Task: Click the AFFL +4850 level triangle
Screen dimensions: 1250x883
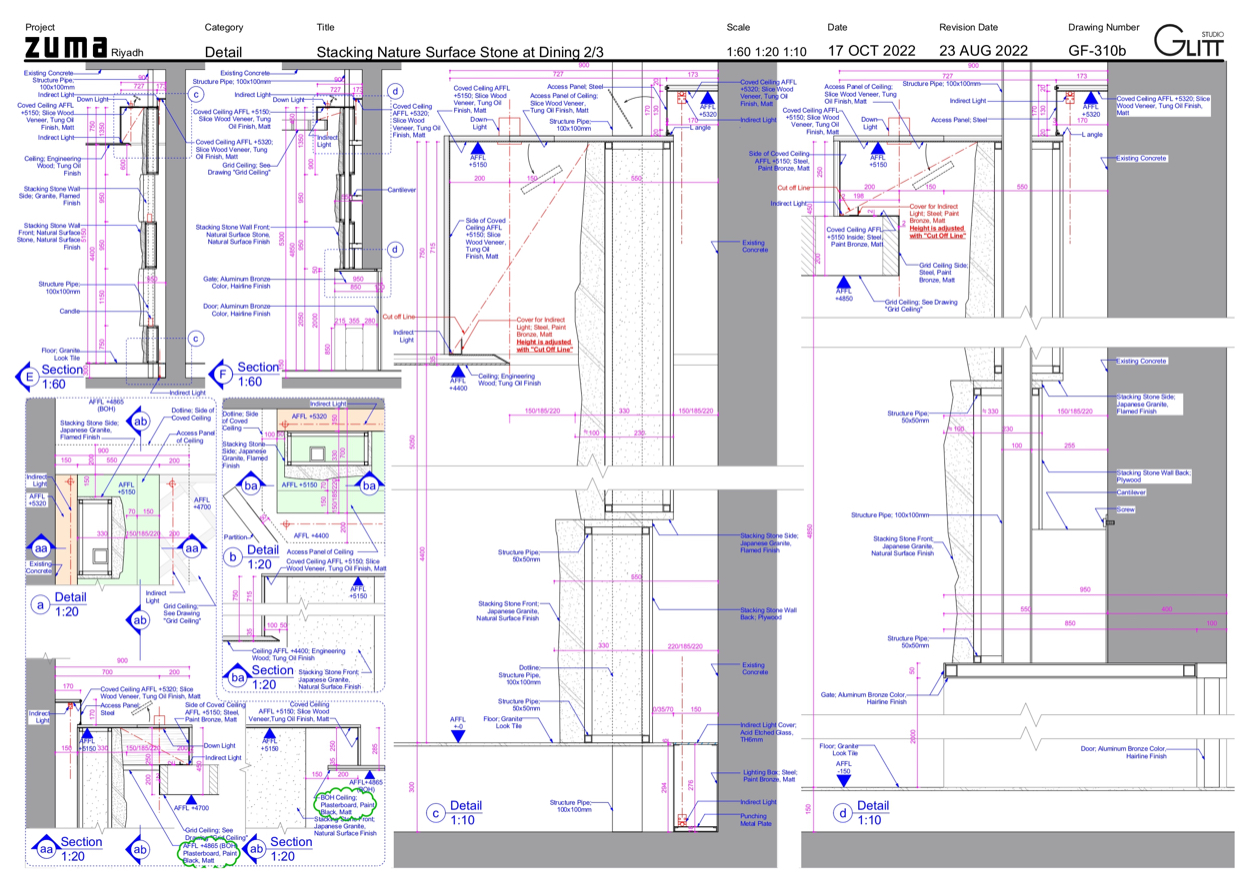Action: point(845,286)
